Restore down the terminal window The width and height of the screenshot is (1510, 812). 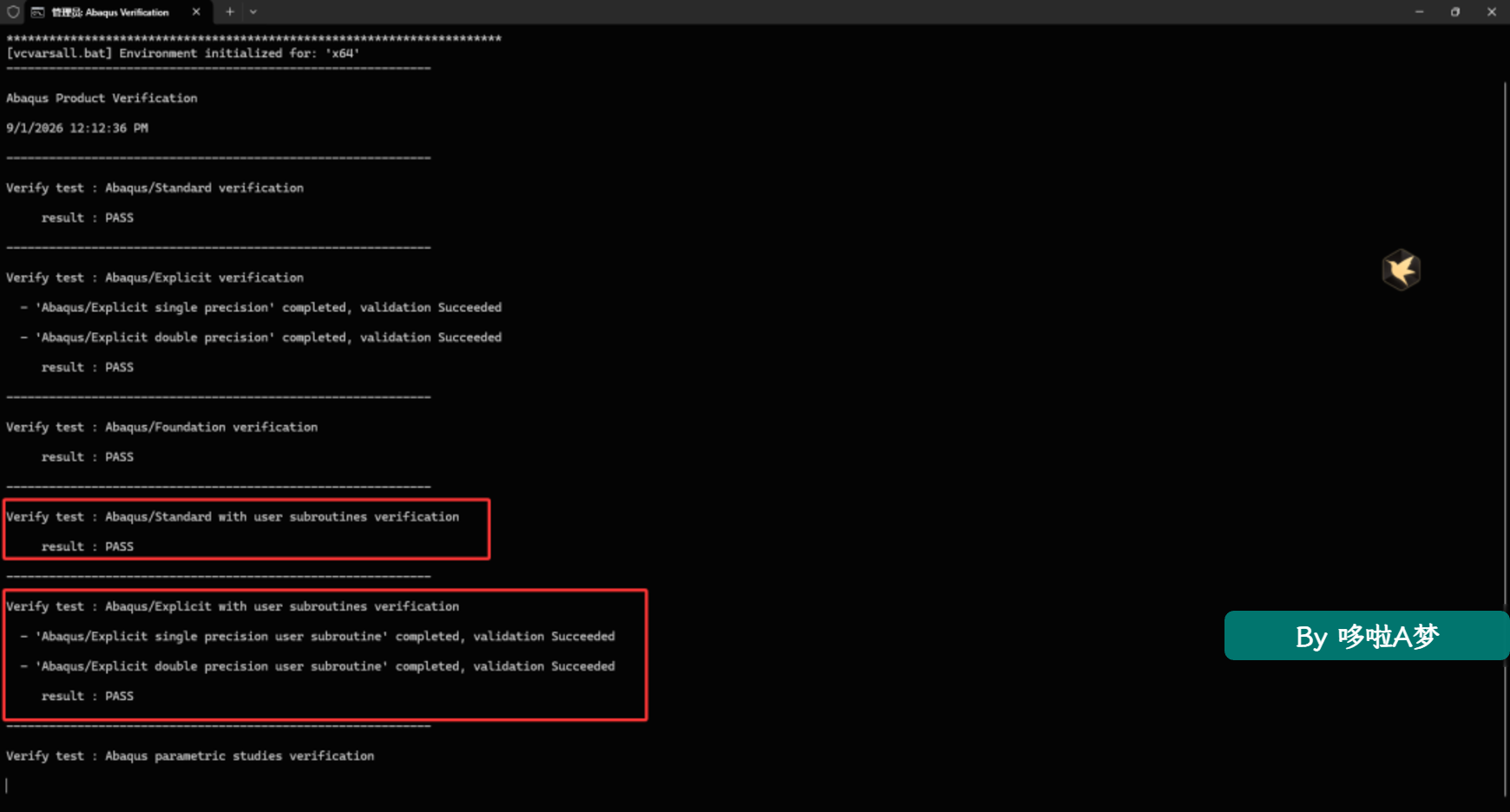coord(1455,12)
